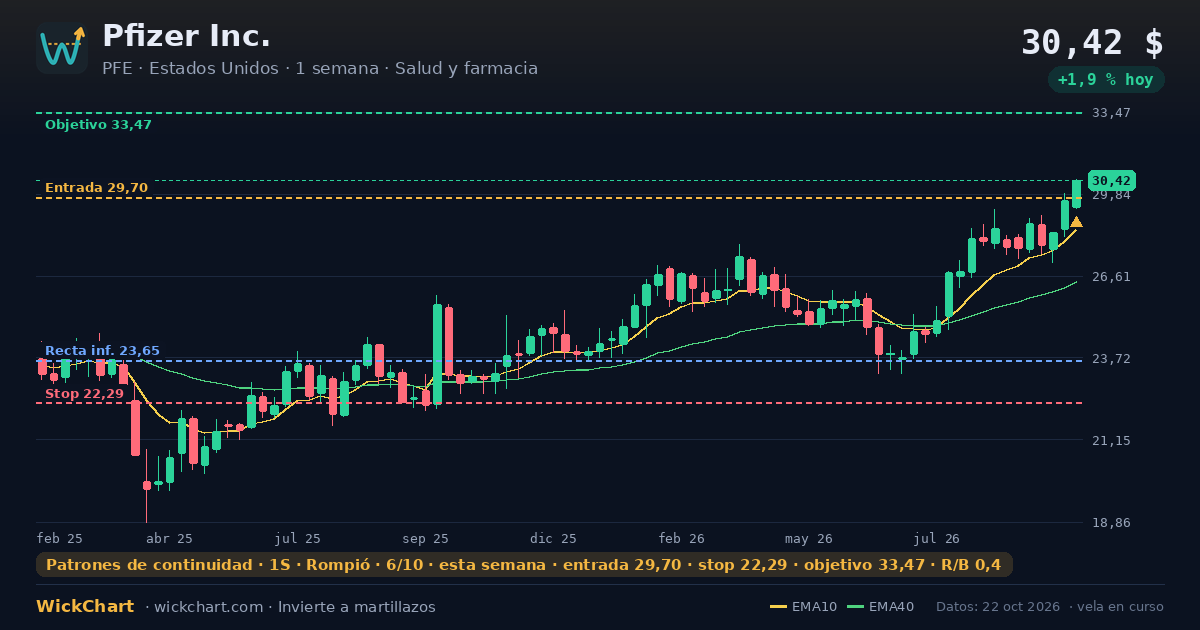This screenshot has height=630, width=1200.
Task: Click the "EMA10" legend label
Action: pyautogui.click(x=815, y=607)
